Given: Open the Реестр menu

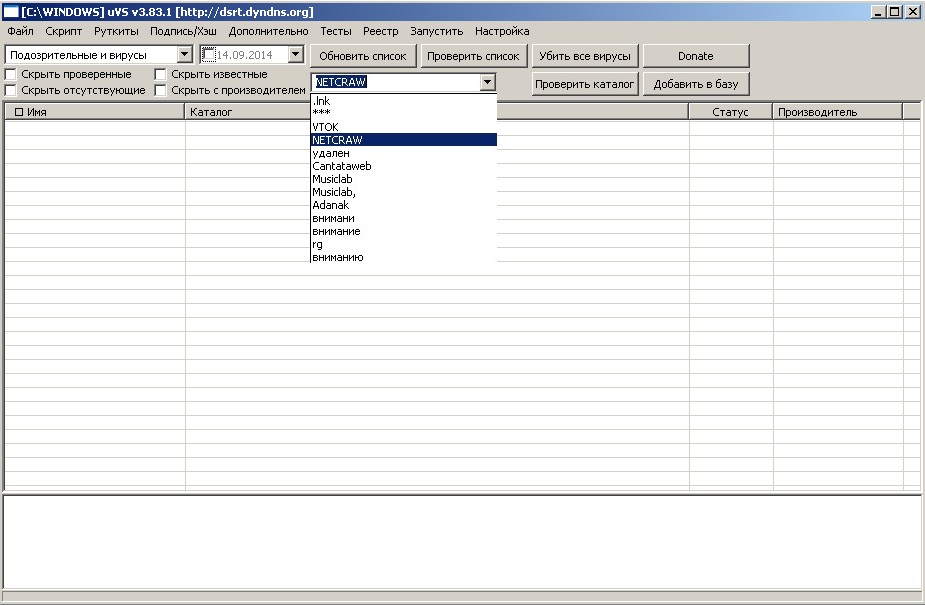Looking at the screenshot, I should pyautogui.click(x=381, y=31).
